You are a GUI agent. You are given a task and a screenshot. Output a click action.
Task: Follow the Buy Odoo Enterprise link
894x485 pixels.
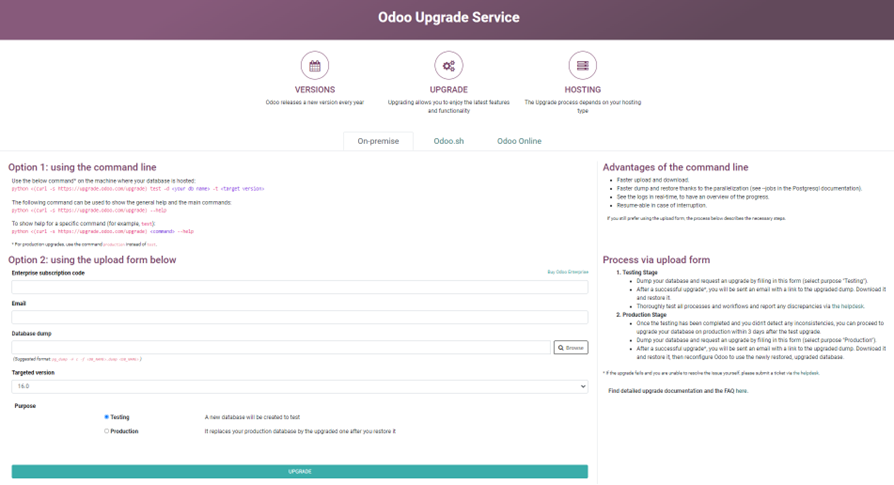coord(568,272)
